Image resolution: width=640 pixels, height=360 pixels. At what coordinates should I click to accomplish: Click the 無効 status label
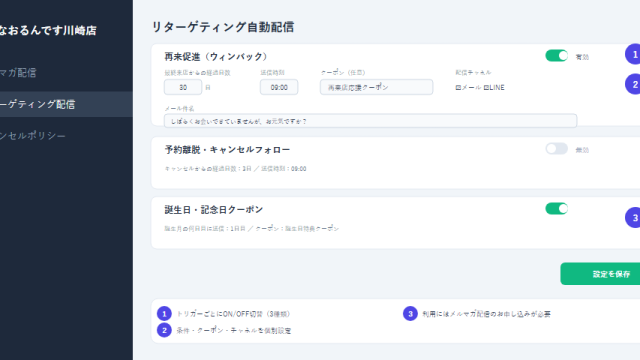tap(582, 150)
